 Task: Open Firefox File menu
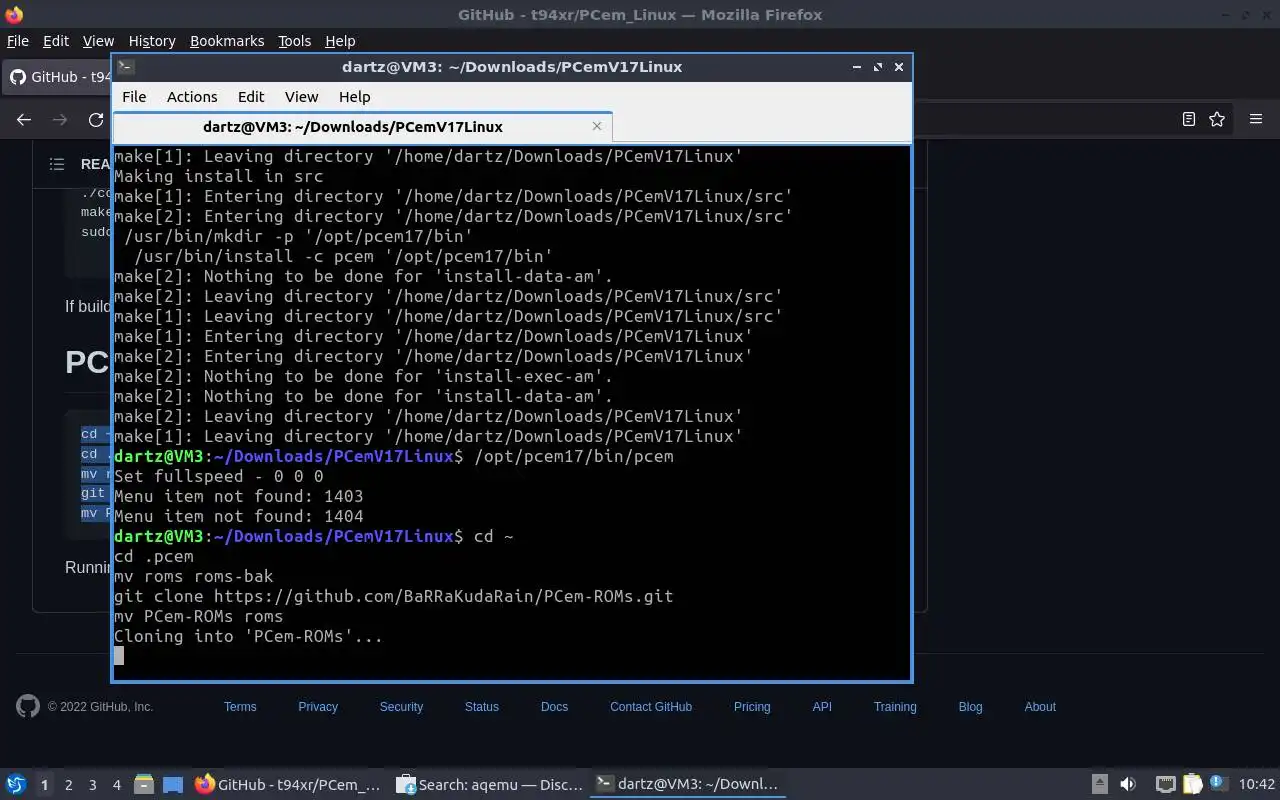(18, 41)
